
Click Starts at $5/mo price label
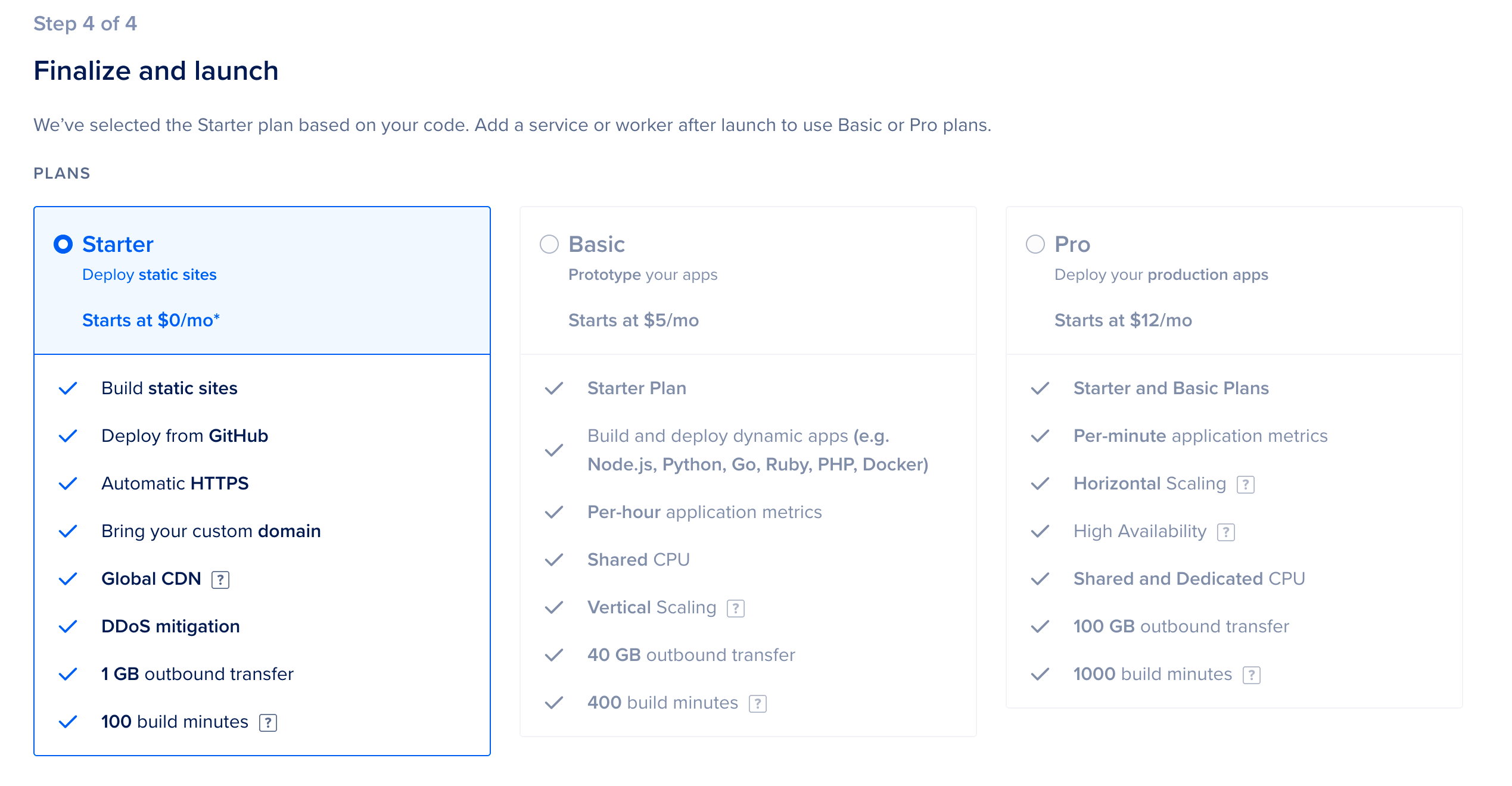pos(634,320)
